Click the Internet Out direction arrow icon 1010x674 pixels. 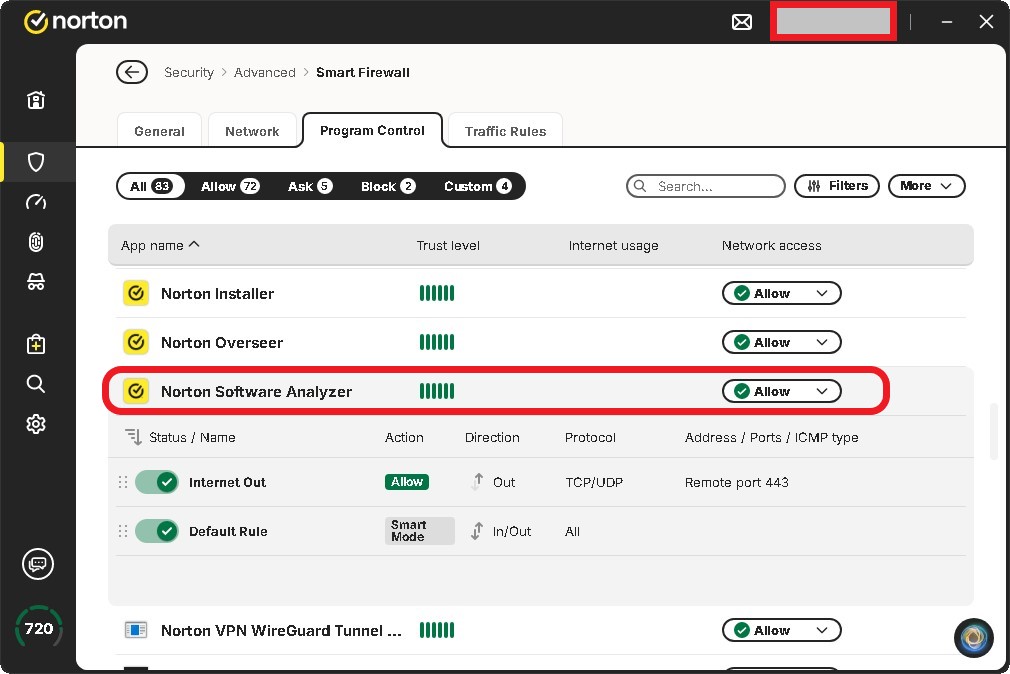coord(477,482)
